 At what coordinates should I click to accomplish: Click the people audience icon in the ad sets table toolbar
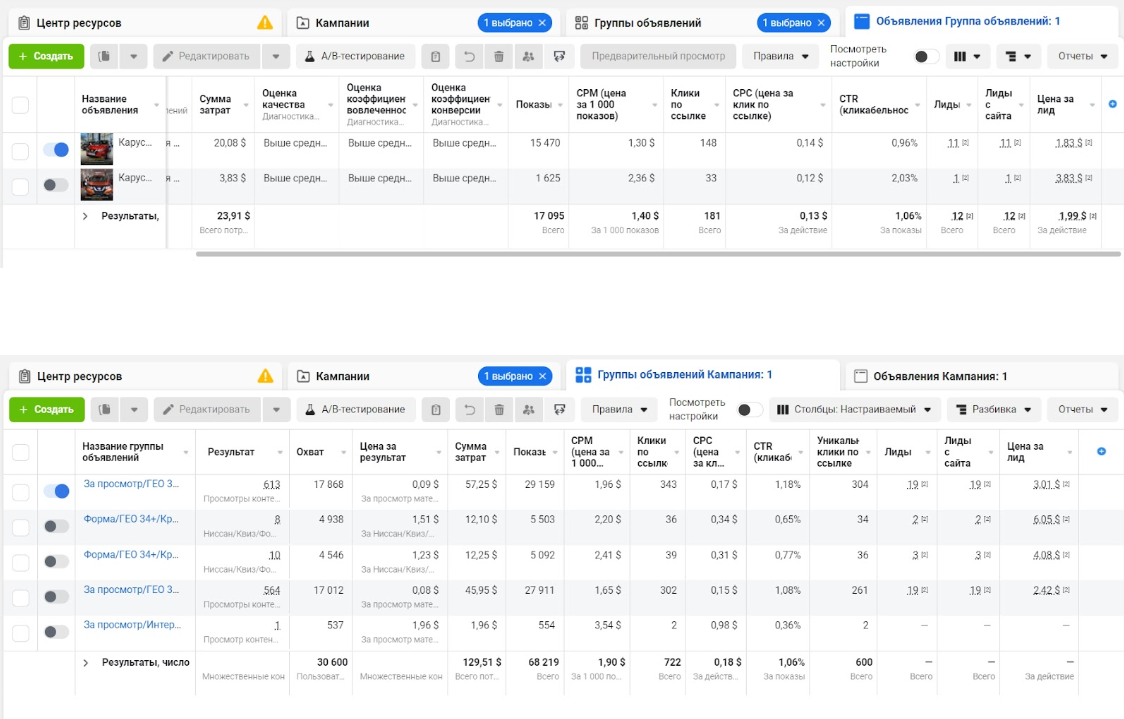pyautogui.click(x=529, y=409)
